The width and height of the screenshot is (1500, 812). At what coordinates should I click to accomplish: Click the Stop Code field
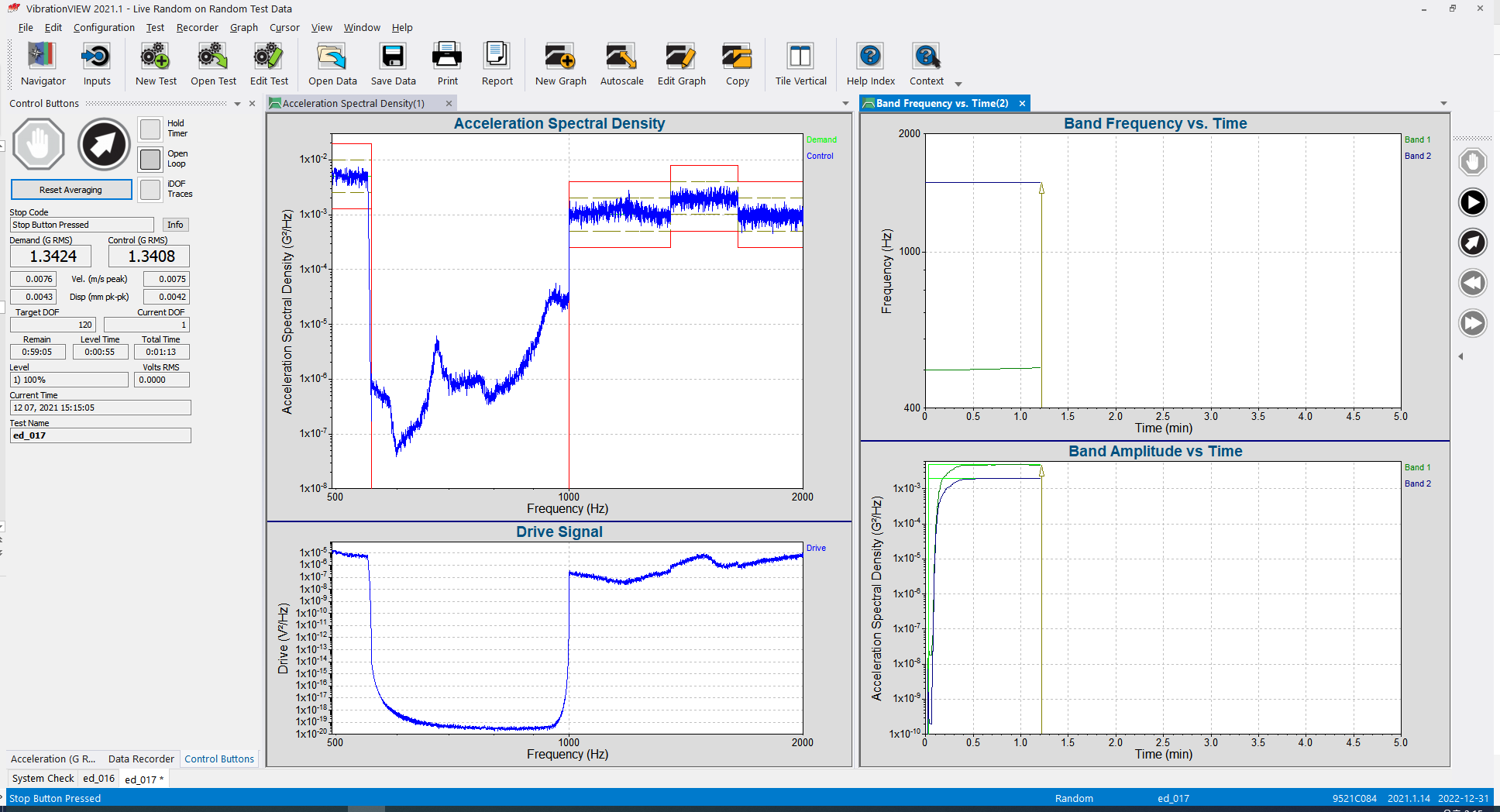81,225
